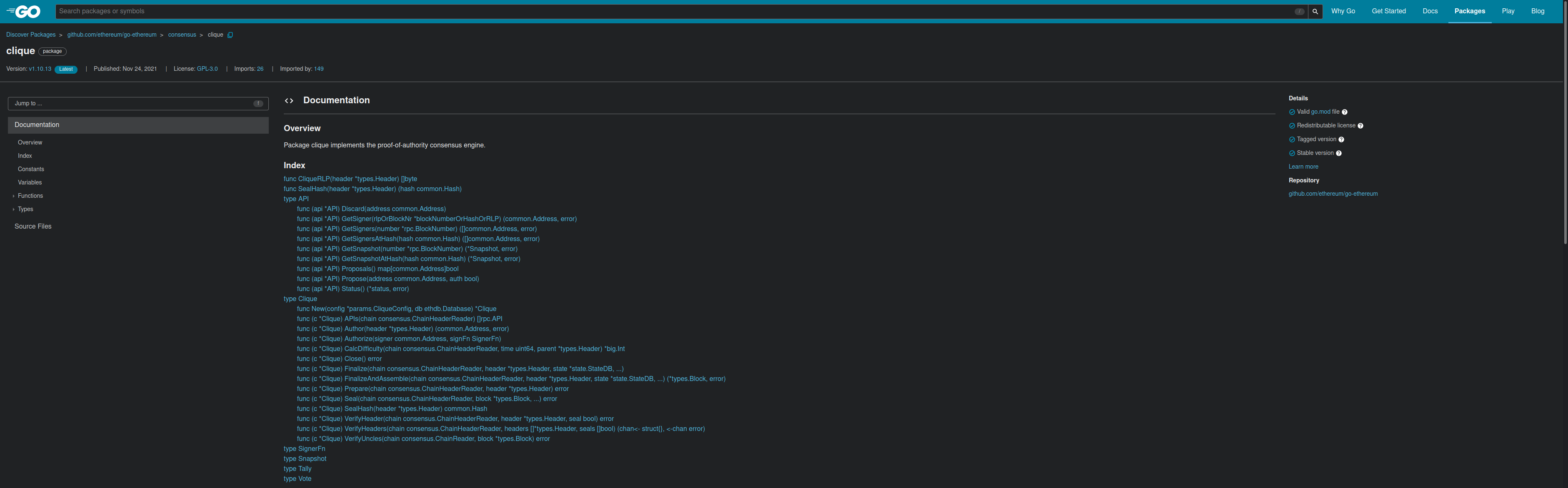Open the Docs menu
Image resolution: width=1568 pixels, height=488 pixels.
point(1430,12)
